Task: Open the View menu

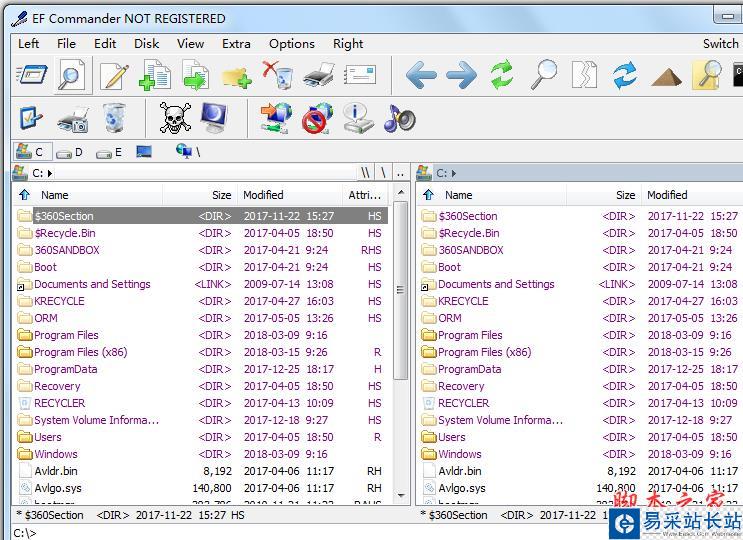Action: point(190,44)
